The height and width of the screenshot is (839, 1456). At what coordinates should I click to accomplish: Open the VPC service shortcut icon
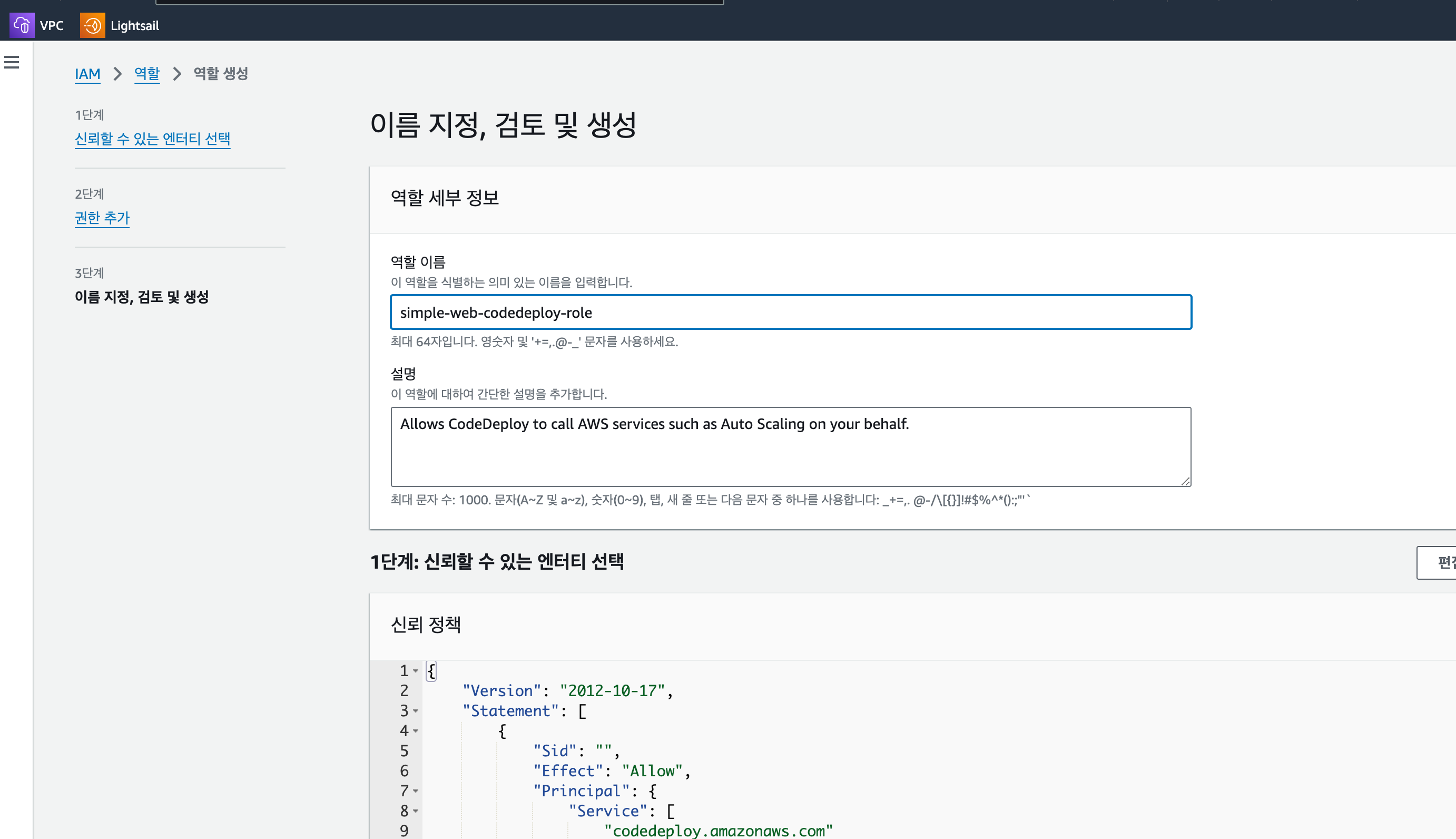point(22,25)
